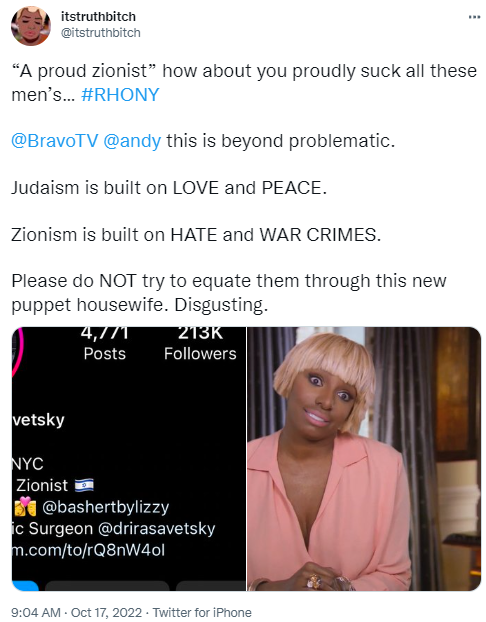Visit the @BravoTV mention
Image resolution: width=486 pixels, height=622 pixels.
54,141
